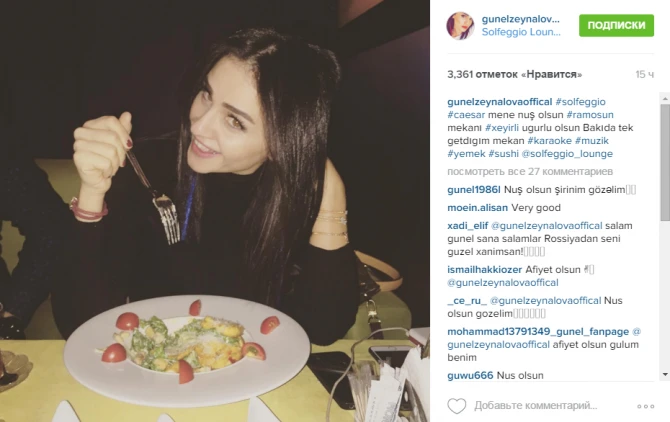This screenshot has width=670, height=422.
Task: Open commenter moein.alisan profile
Action: (477, 208)
